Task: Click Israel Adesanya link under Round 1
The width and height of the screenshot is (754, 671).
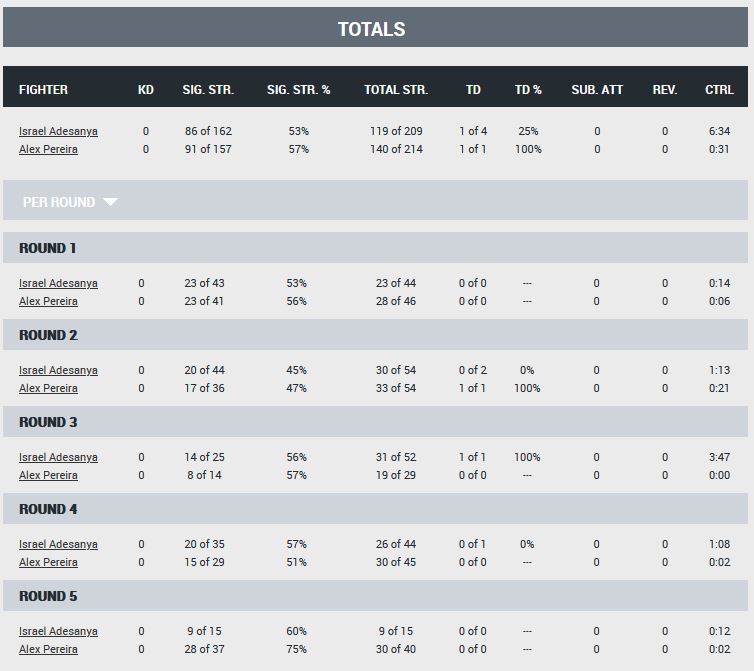Action: pyautogui.click(x=58, y=283)
